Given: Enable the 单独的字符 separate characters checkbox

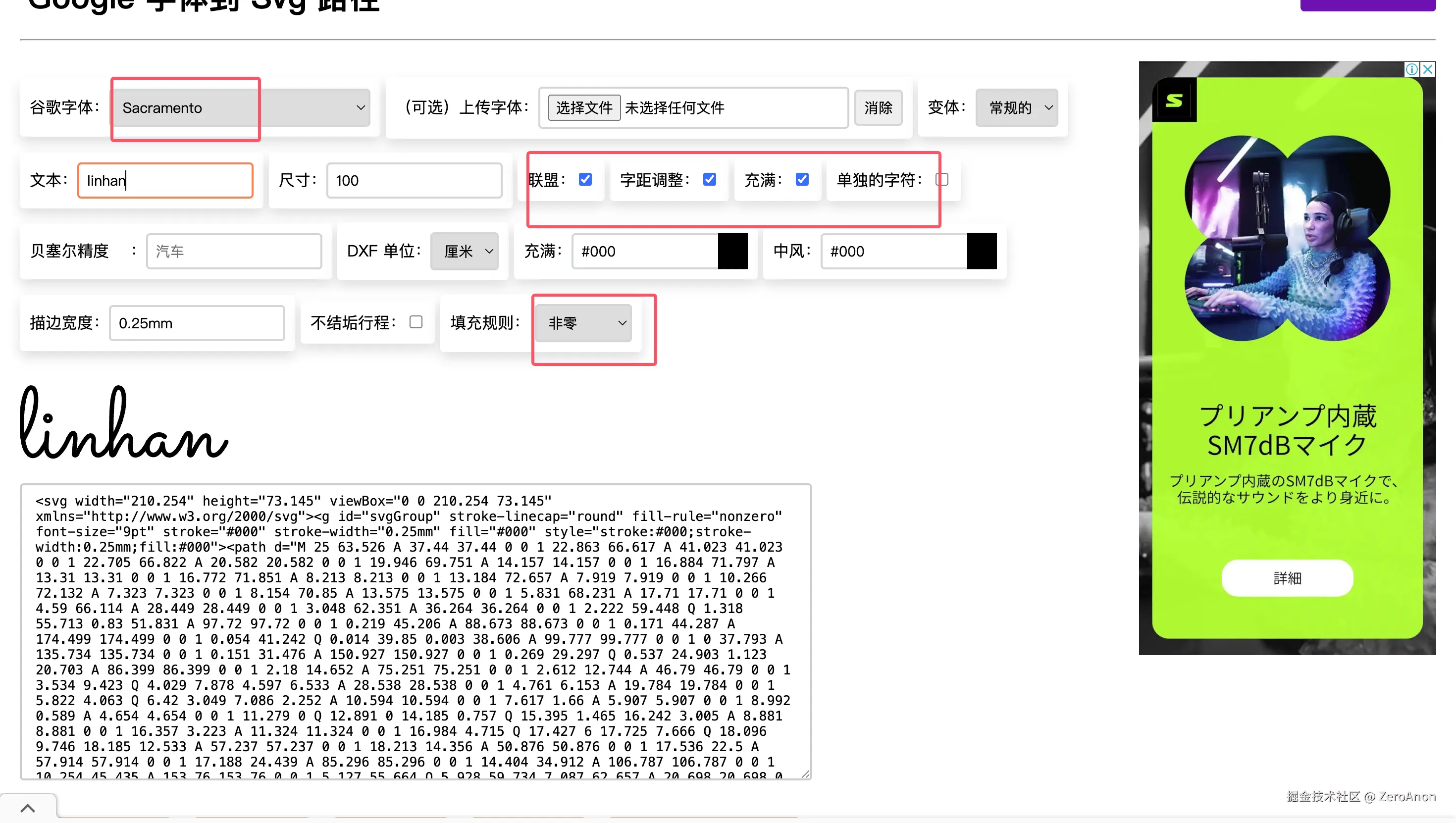Looking at the screenshot, I should point(941,180).
